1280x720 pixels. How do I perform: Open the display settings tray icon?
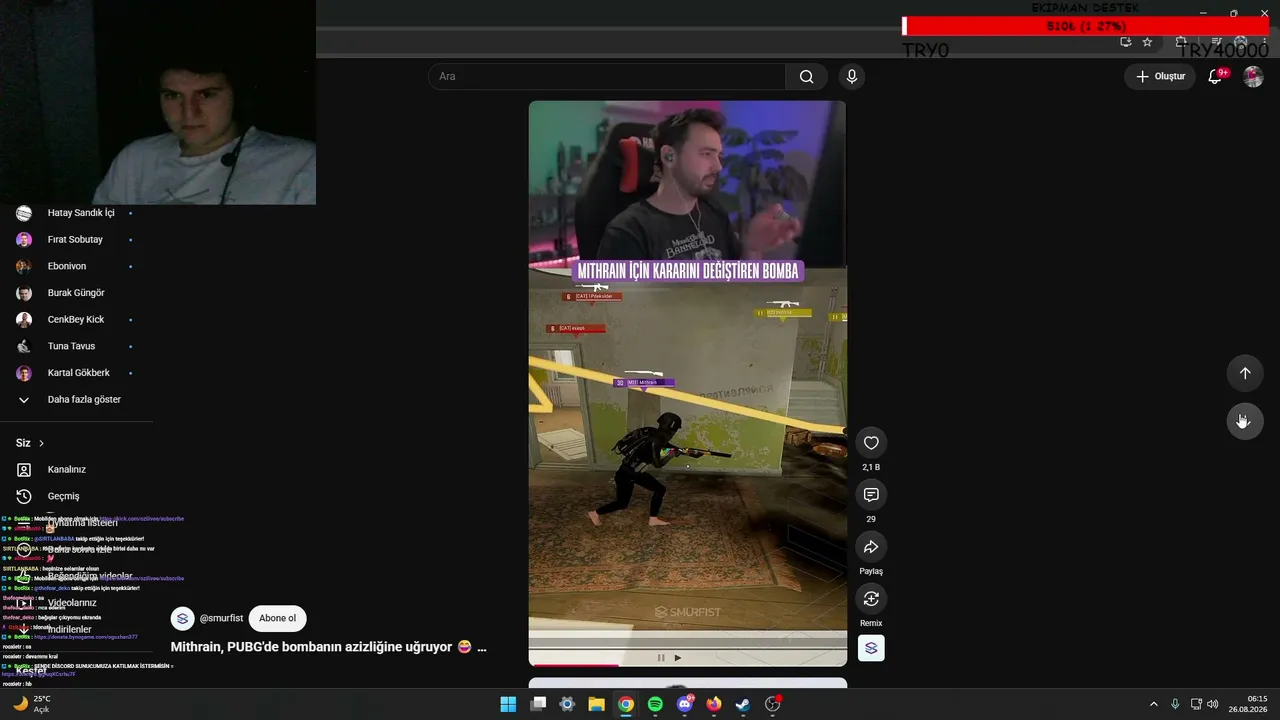[1196, 704]
